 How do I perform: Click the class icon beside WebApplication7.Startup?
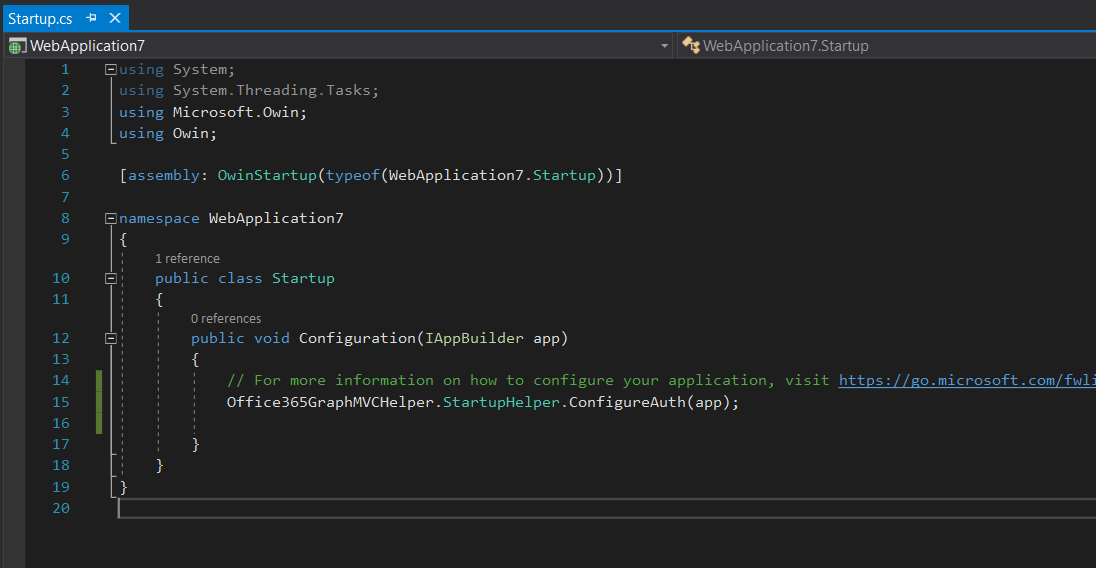pos(690,46)
